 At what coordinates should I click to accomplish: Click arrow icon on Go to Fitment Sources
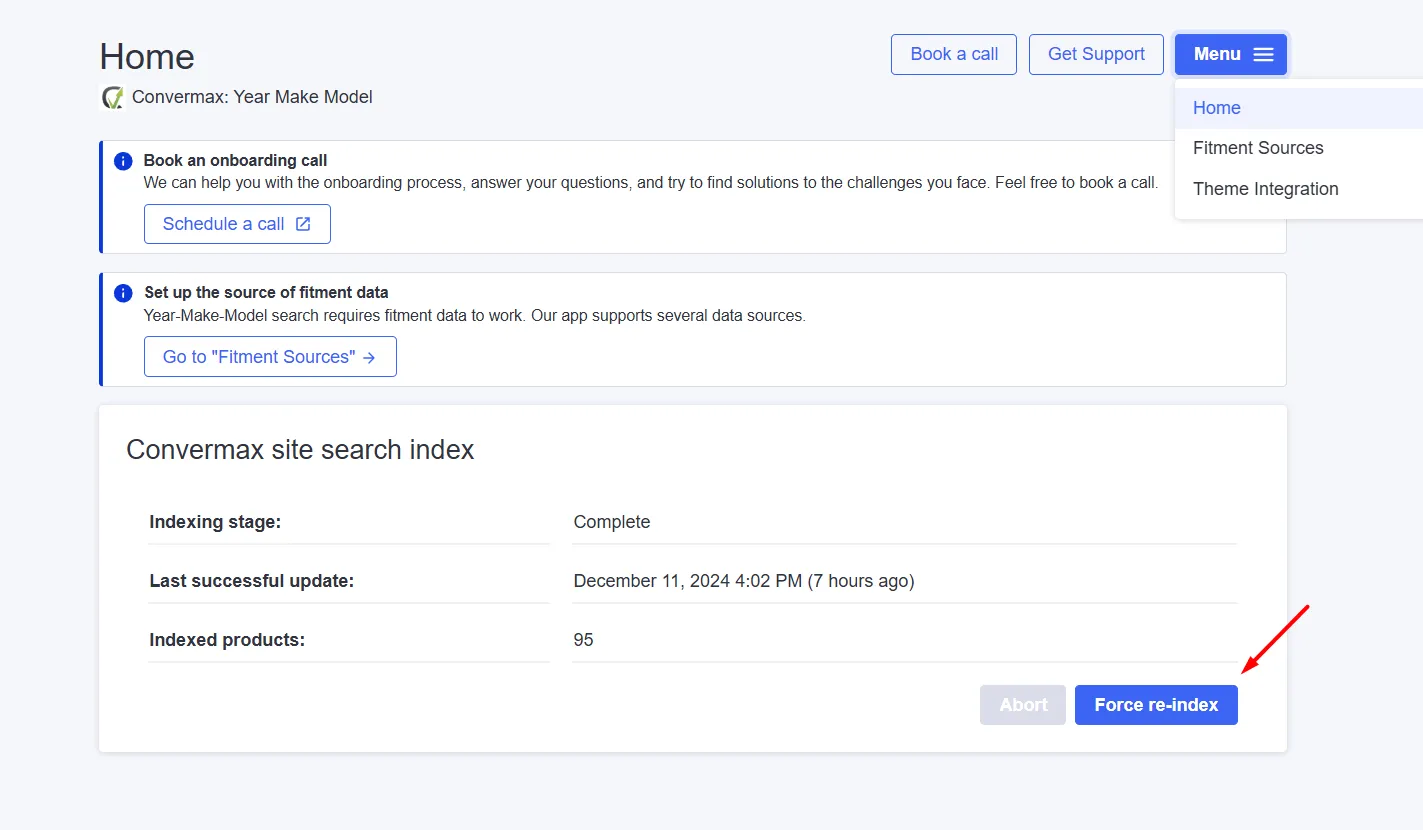pos(369,357)
